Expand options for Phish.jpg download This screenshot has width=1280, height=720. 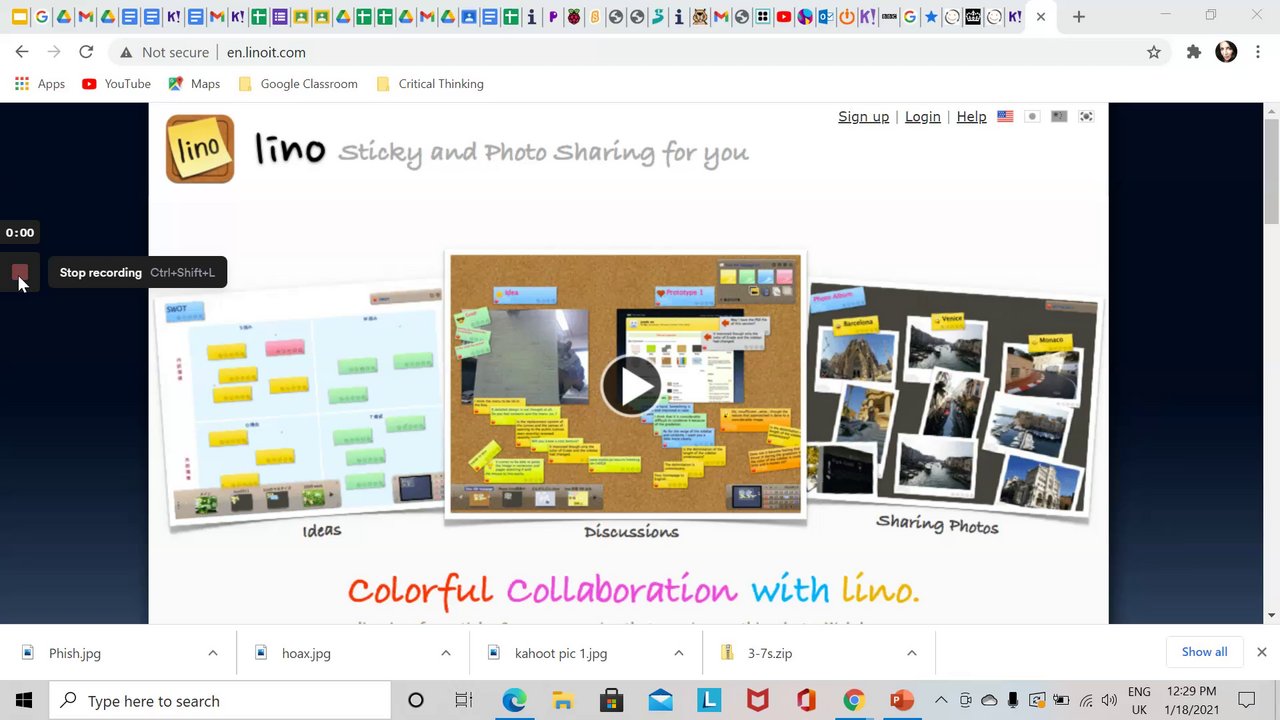(x=212, y=653)
